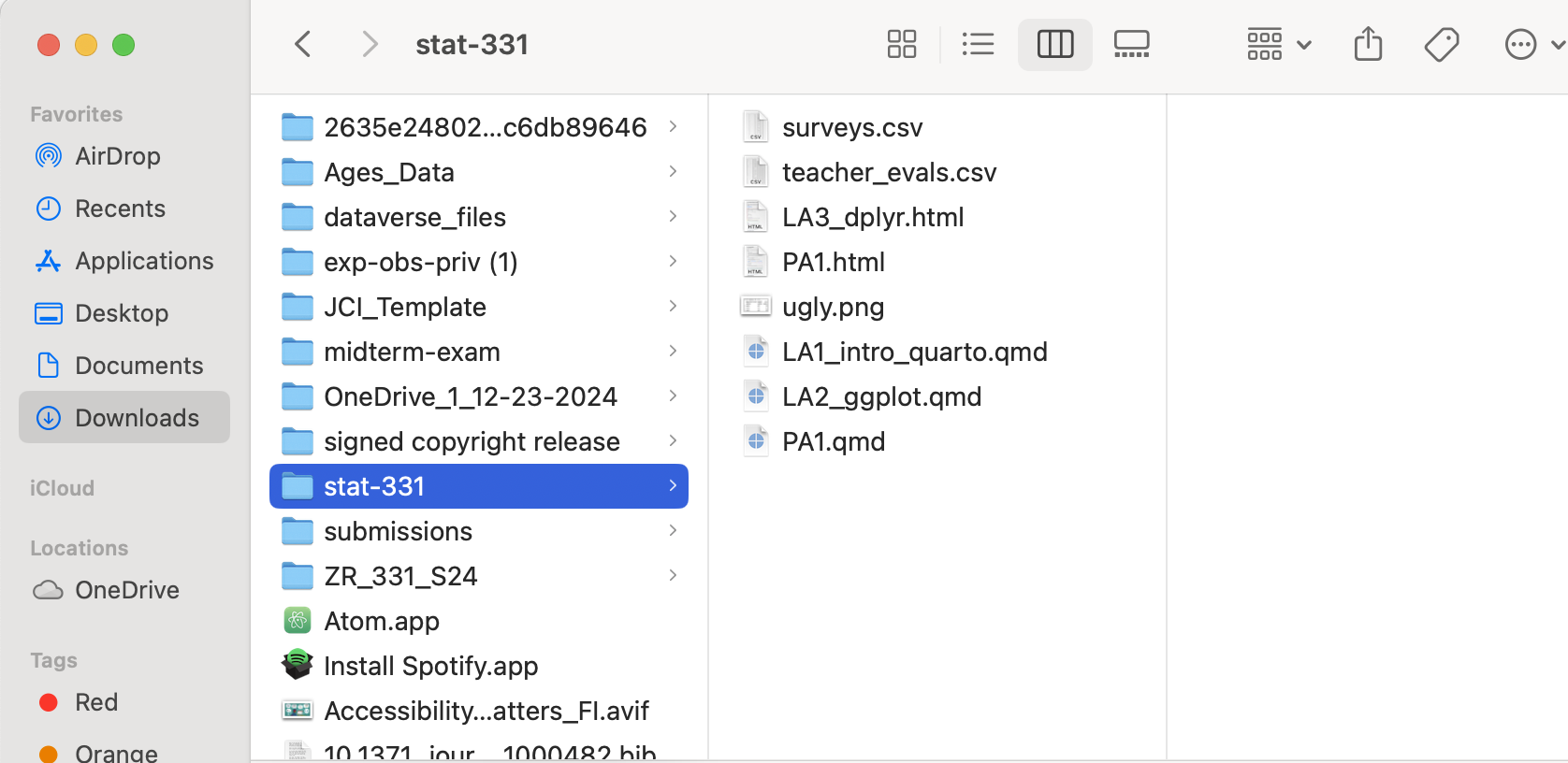
Task: Click the ugly.png image file icon
Action: pyautogui.click(x=756, y=307)
